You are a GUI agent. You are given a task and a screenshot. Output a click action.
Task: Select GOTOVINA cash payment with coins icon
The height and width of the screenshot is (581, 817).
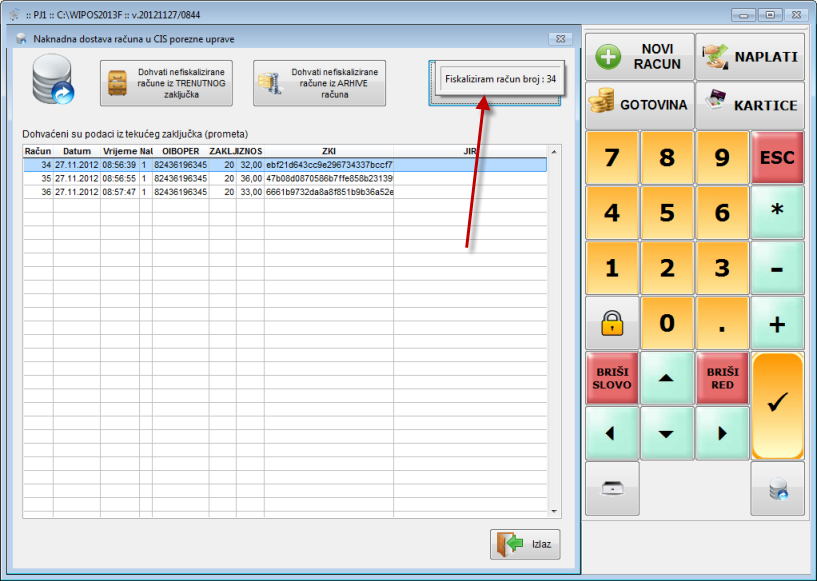point(639,104)
